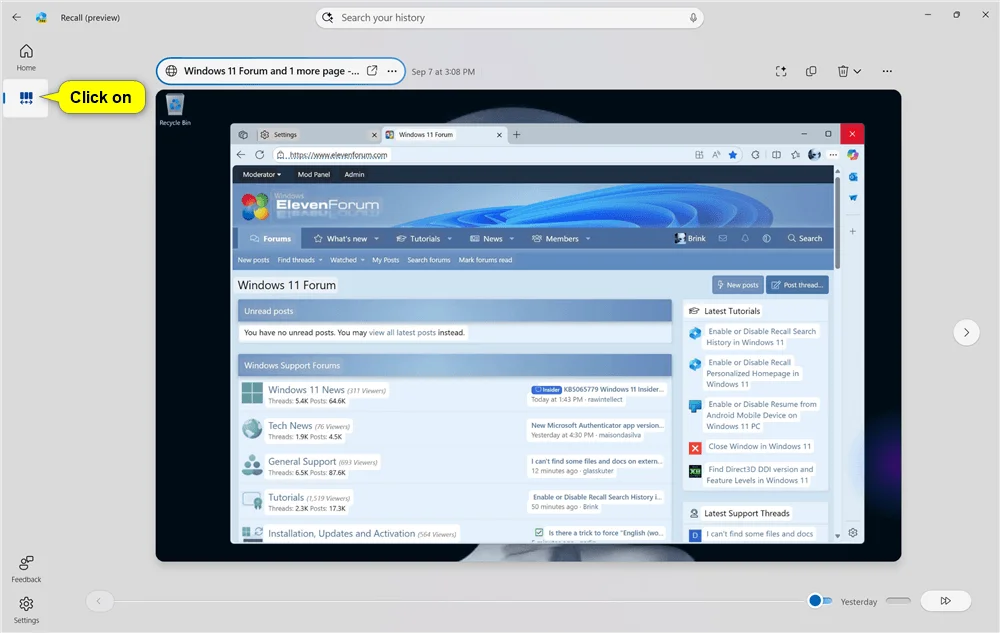Expand the News menu arrow
Viewport: 1000px width, 633px height.
click(x=511, y=239)
